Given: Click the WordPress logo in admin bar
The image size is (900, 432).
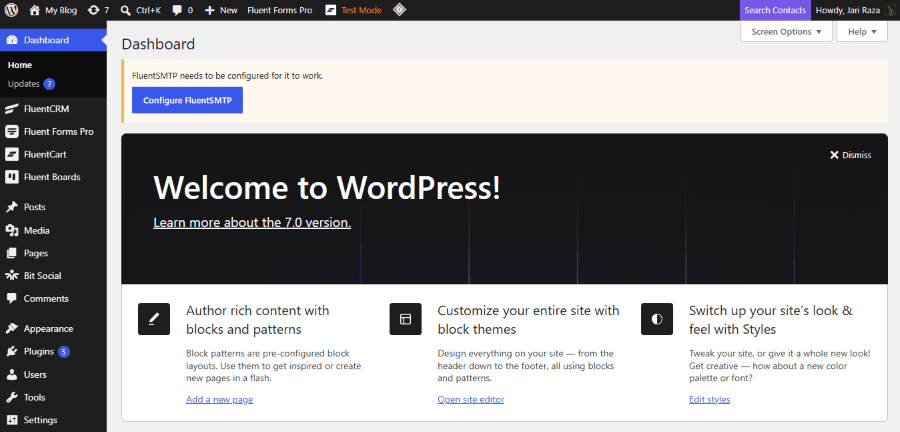Looking at the screenshot, I should coord(11,10).
